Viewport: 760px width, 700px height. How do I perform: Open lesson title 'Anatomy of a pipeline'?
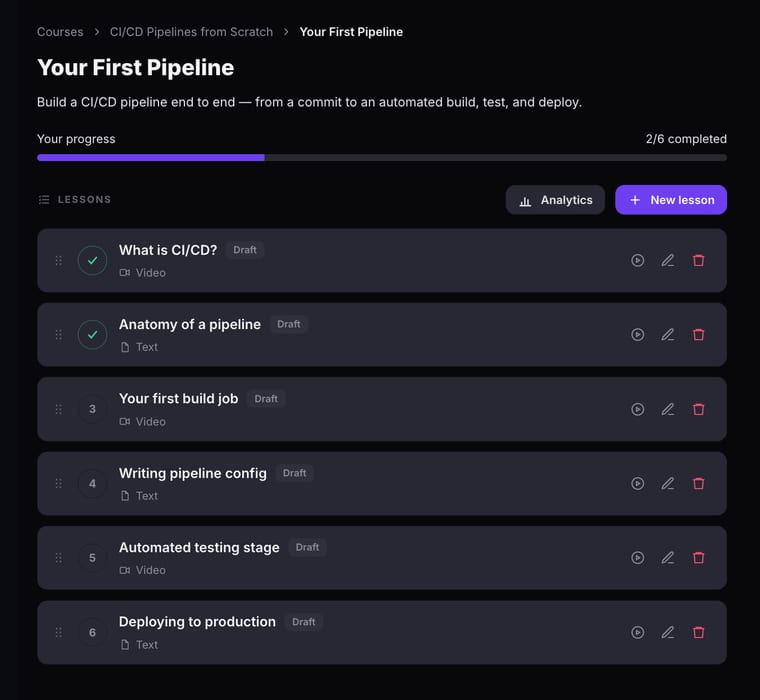pyautogui.click(x=190, y=324)
